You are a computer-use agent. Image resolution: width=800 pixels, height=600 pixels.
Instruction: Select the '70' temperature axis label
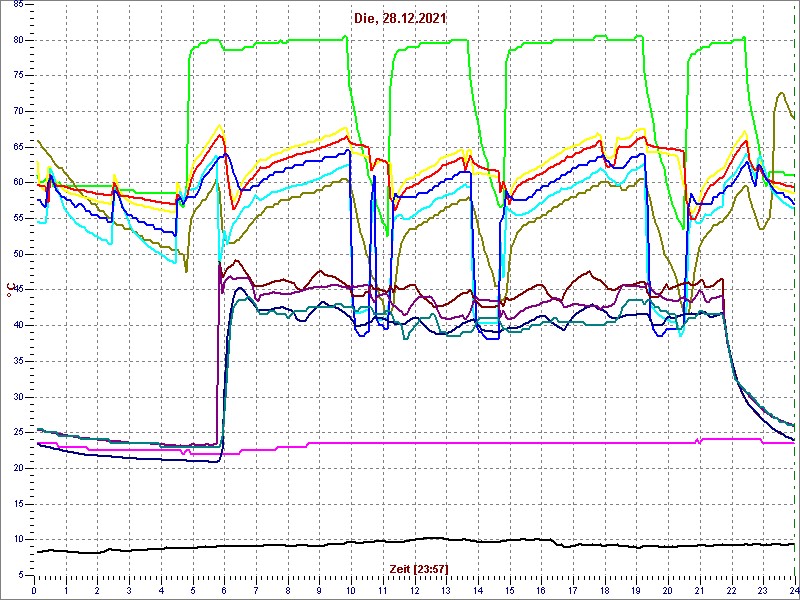click(x=17, y=112)
